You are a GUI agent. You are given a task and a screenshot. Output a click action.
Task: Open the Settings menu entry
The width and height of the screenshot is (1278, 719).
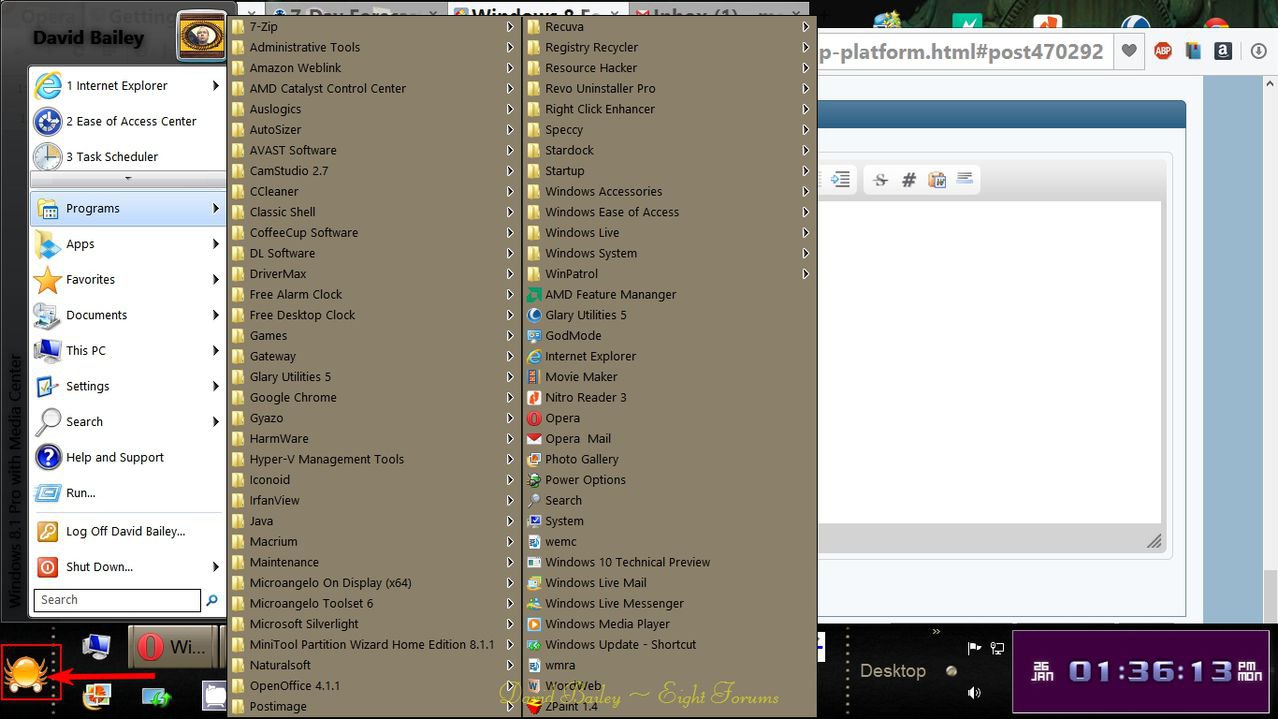126,386
